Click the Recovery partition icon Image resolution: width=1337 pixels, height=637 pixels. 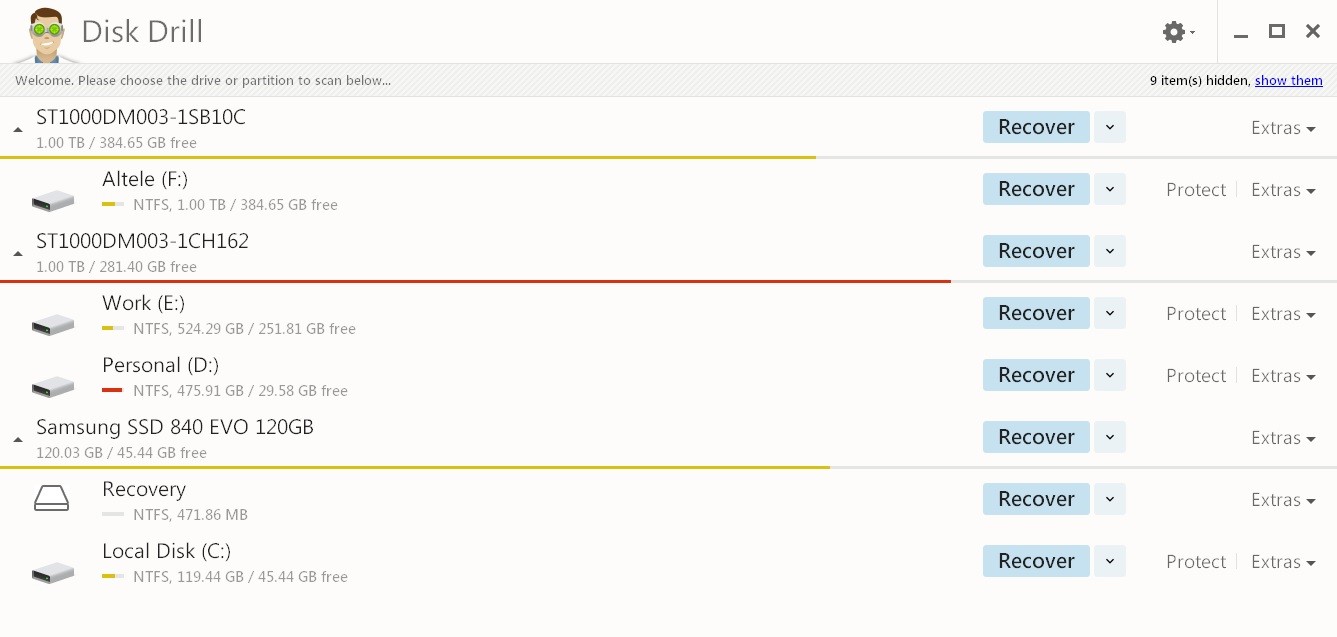pos(52,498)
